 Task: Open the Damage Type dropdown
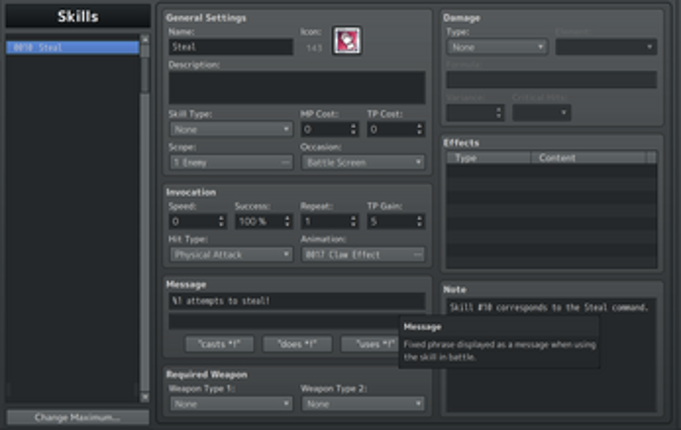pos(497,47)
